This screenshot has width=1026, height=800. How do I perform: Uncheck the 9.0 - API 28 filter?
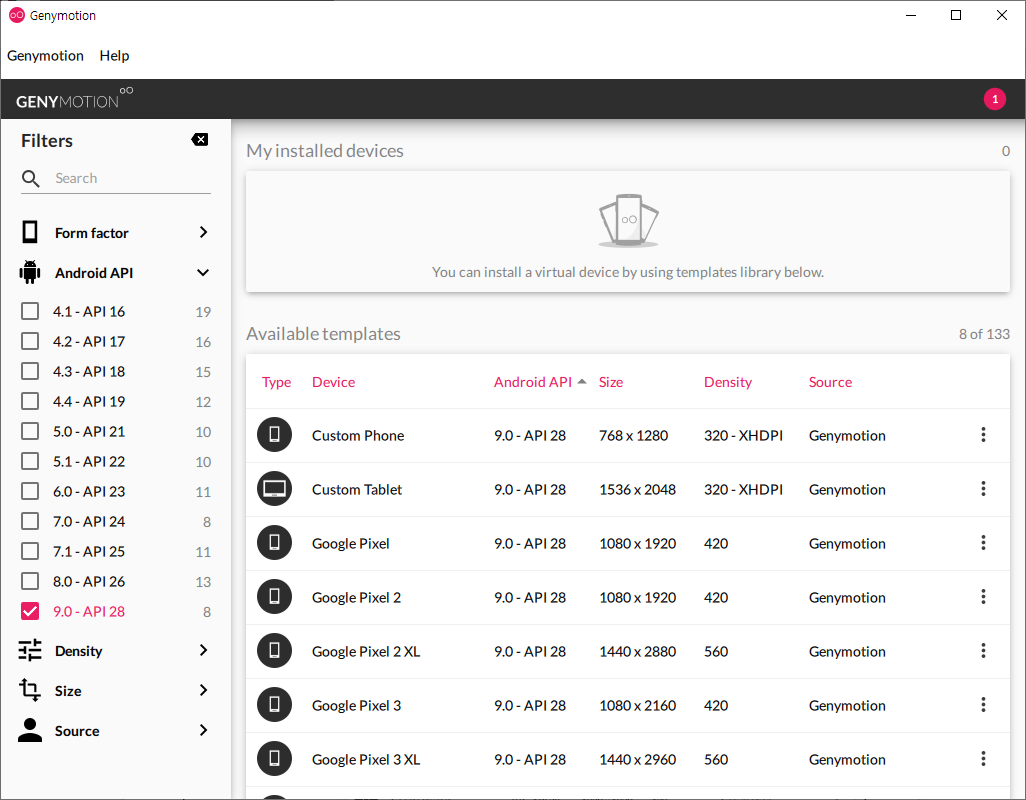30,611
